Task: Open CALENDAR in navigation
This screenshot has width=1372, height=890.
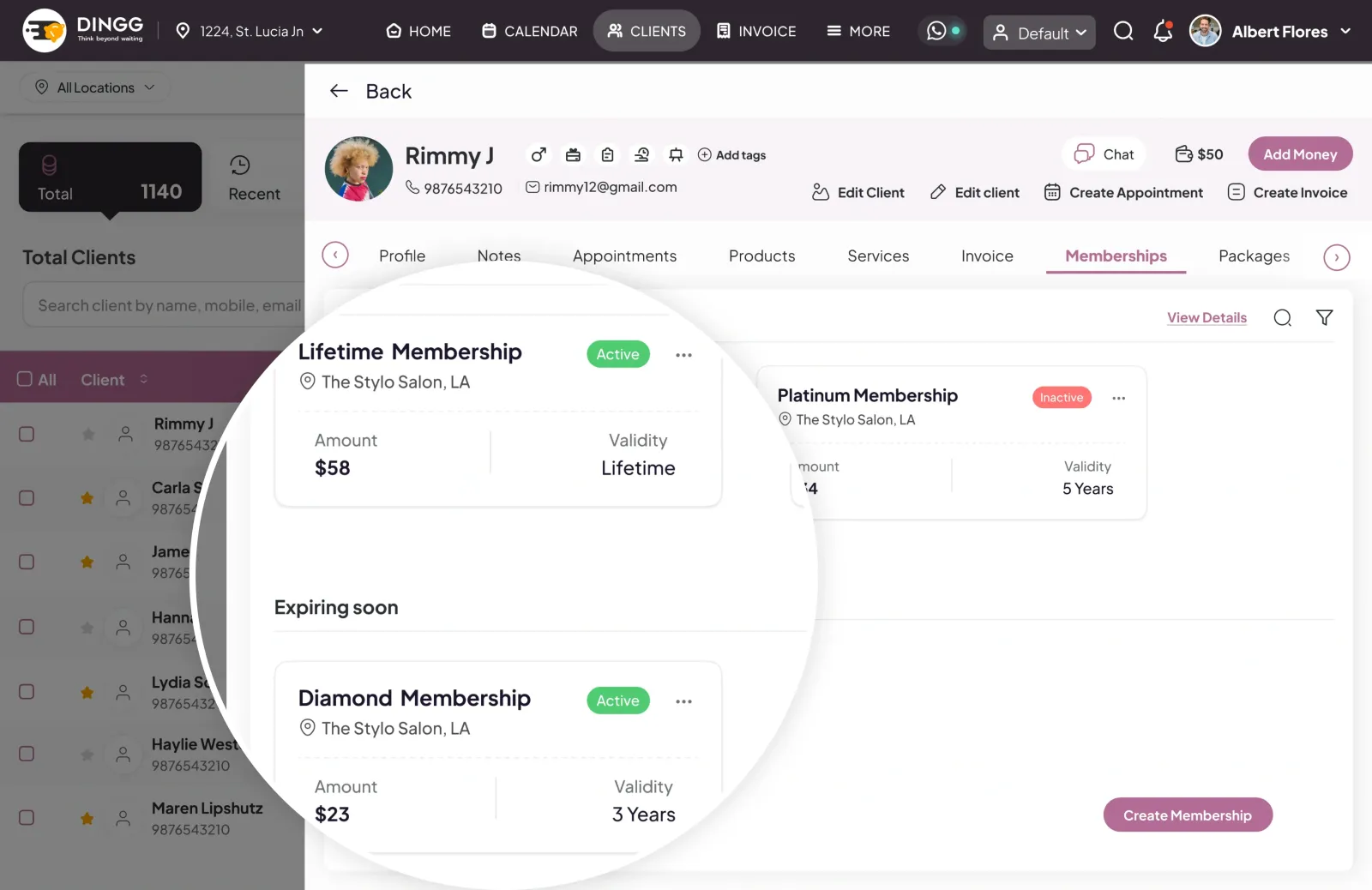Action: (x=530, y=32)
